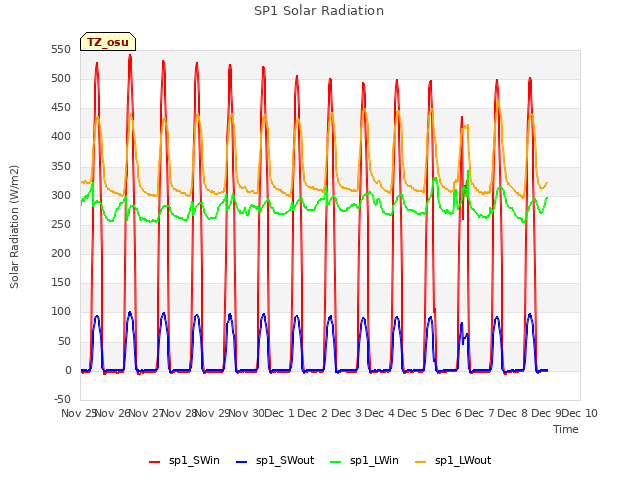Image resolution: width=640 pixels, height=480 pixels.
Task: Click the -50 y-axis tick label
Action: (x=62, y=399)
